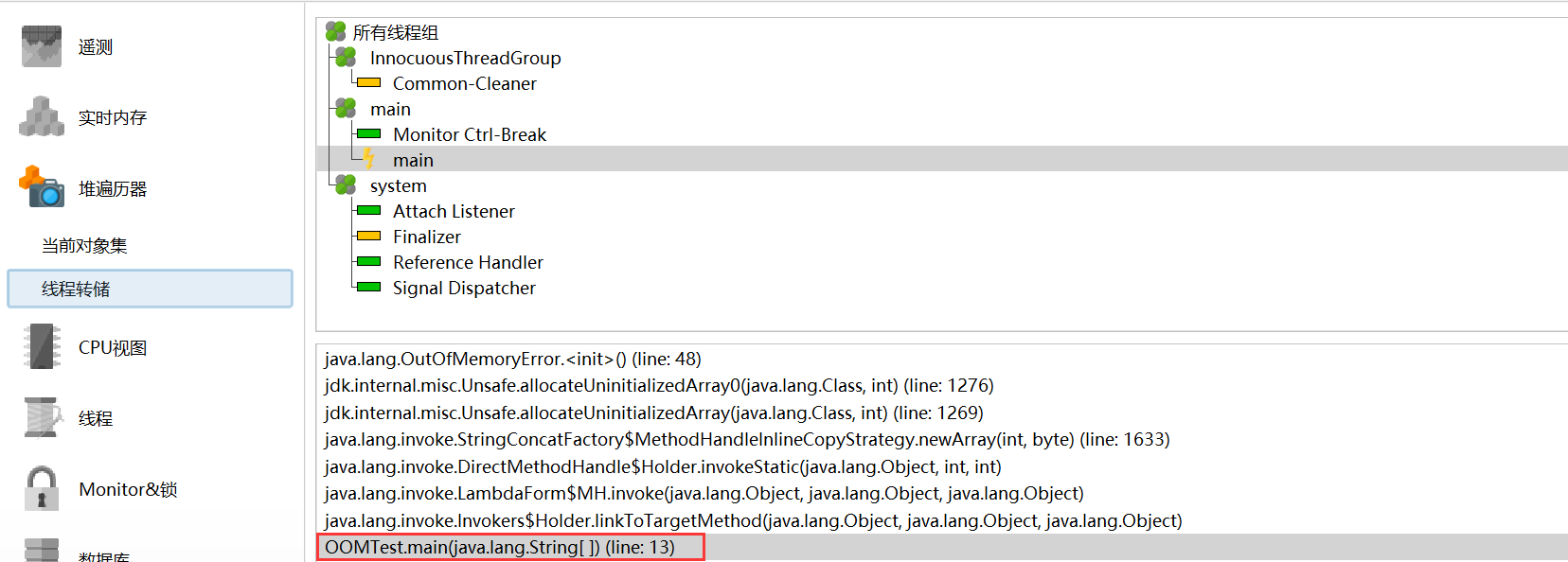Select the Attach Listener thread
The image size is (1568, 562).
click(454, 212)
